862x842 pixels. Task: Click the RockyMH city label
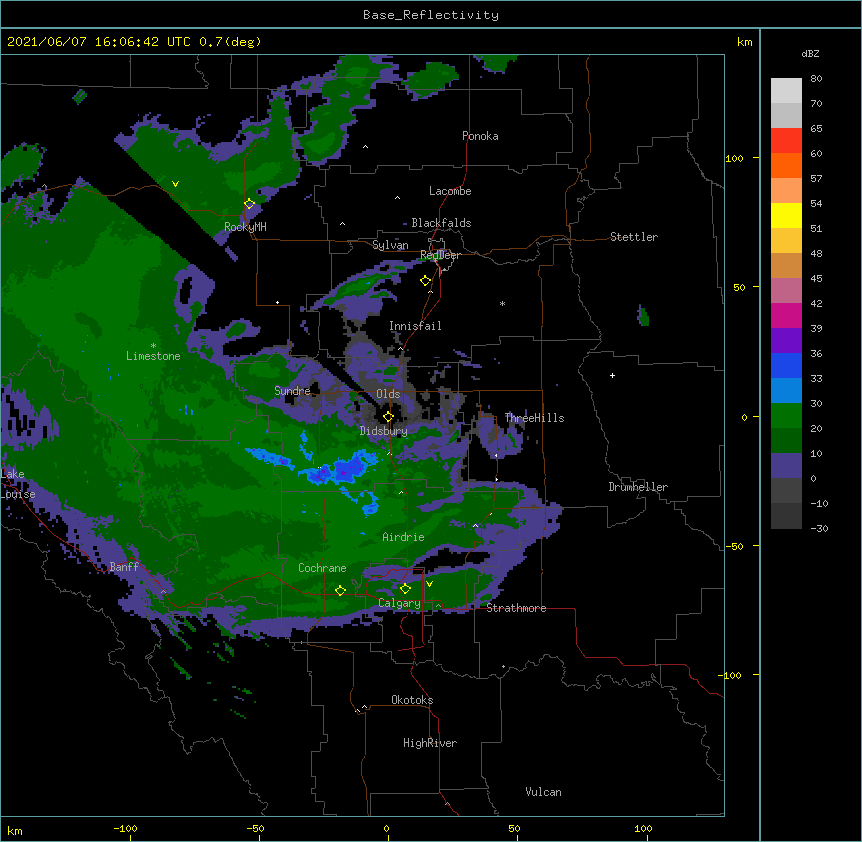click(x=245, y=227)
